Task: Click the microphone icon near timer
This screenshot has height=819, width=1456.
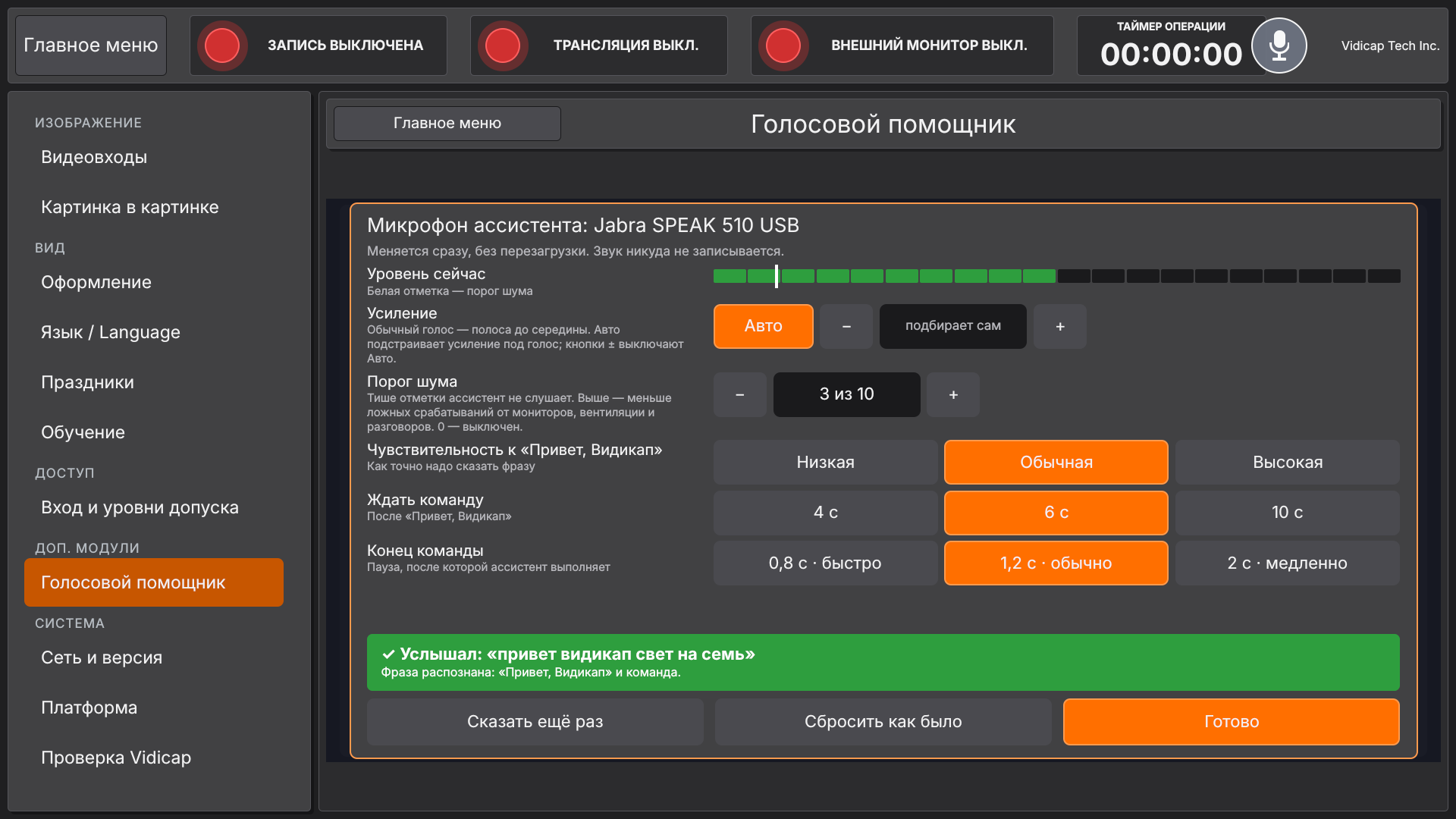Action: pyautogui.click(x=1279, y=45)
